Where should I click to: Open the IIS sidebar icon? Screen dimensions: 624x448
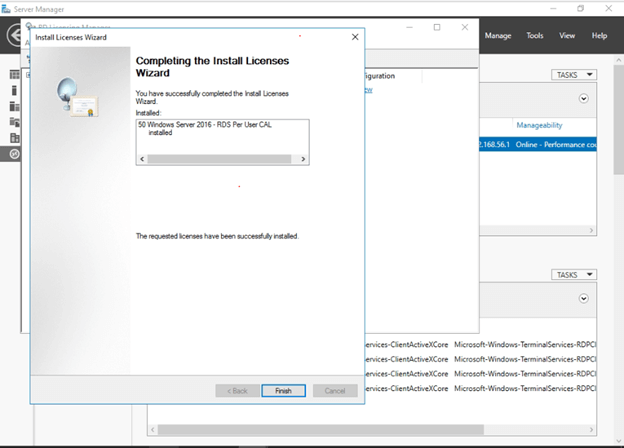[x=14, y=138]
